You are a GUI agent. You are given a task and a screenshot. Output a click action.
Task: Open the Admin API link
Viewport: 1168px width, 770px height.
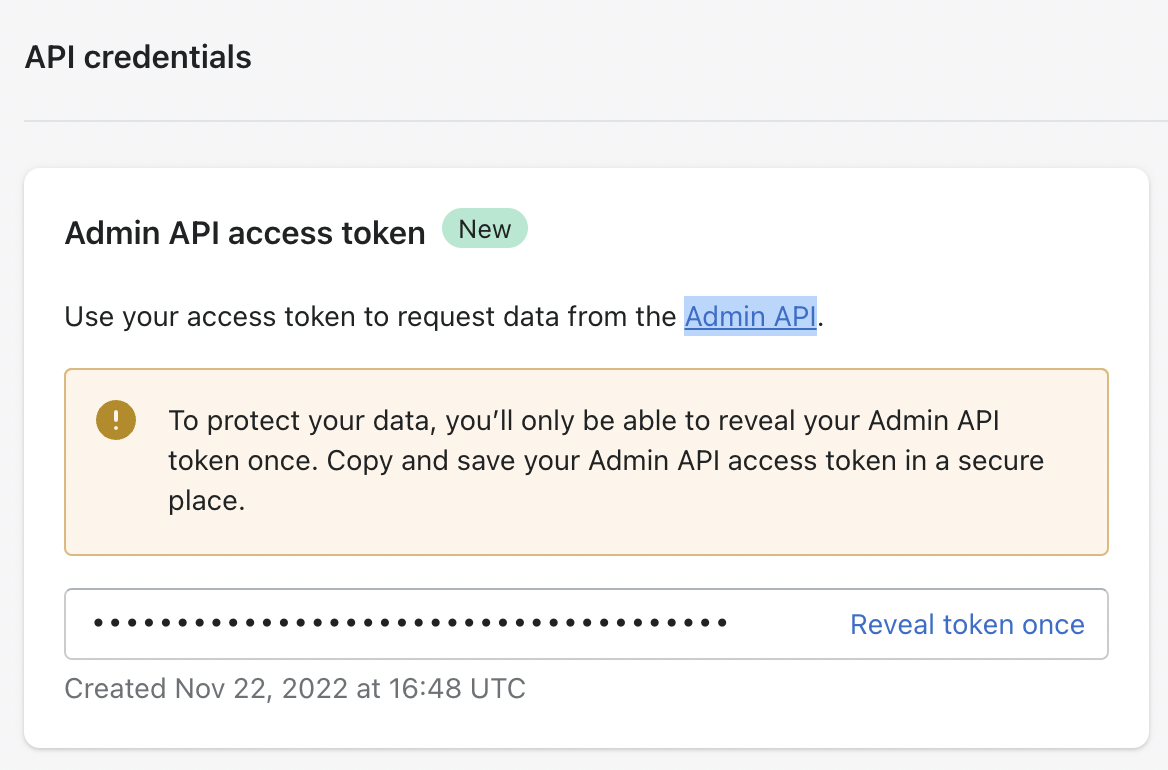750,317
